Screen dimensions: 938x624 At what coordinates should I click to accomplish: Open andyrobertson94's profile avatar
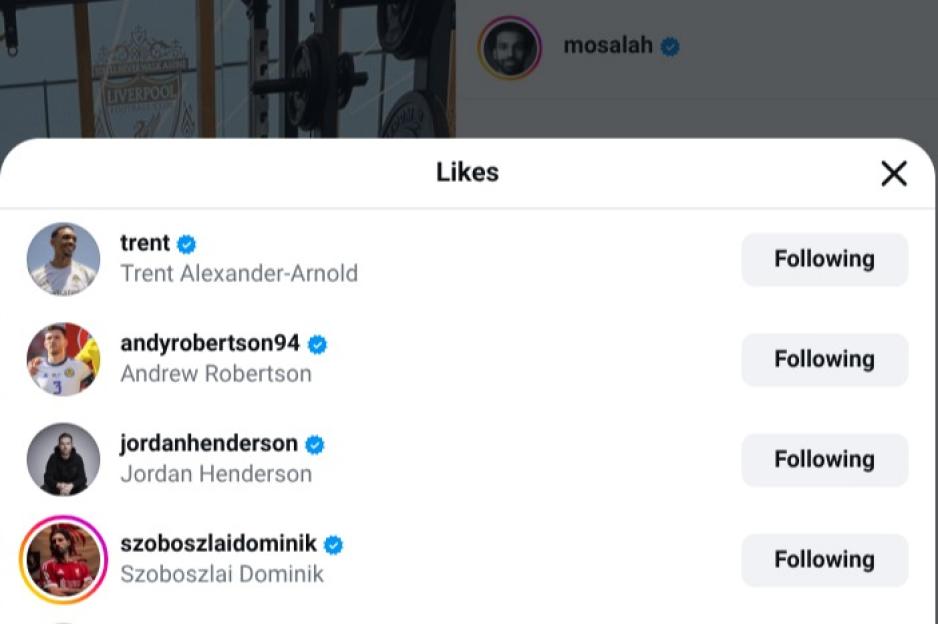click(x=62, y=359)
